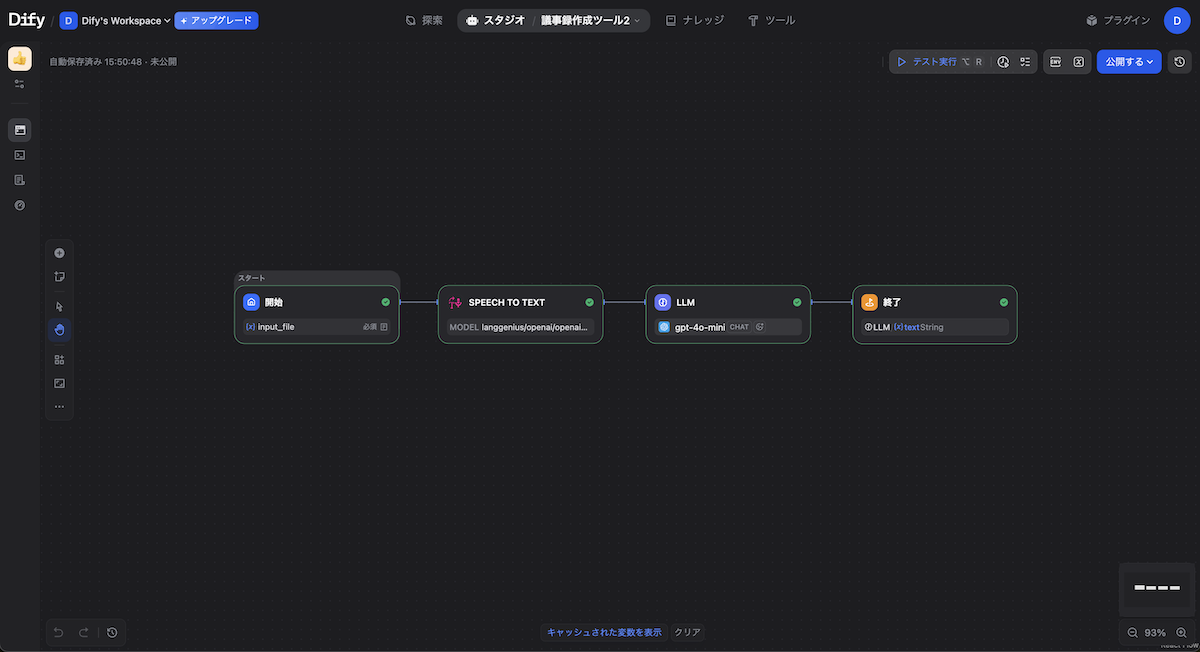Screen dimensions: 1200x652
Task: Open the logs sidebar icon
Action: [19, 180]
